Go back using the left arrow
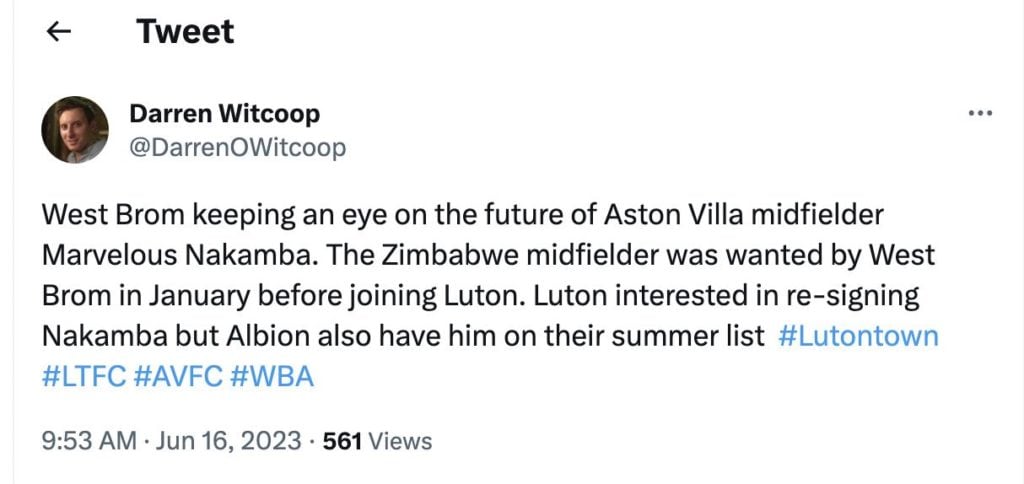The image size is (1024, 484). 59,31
